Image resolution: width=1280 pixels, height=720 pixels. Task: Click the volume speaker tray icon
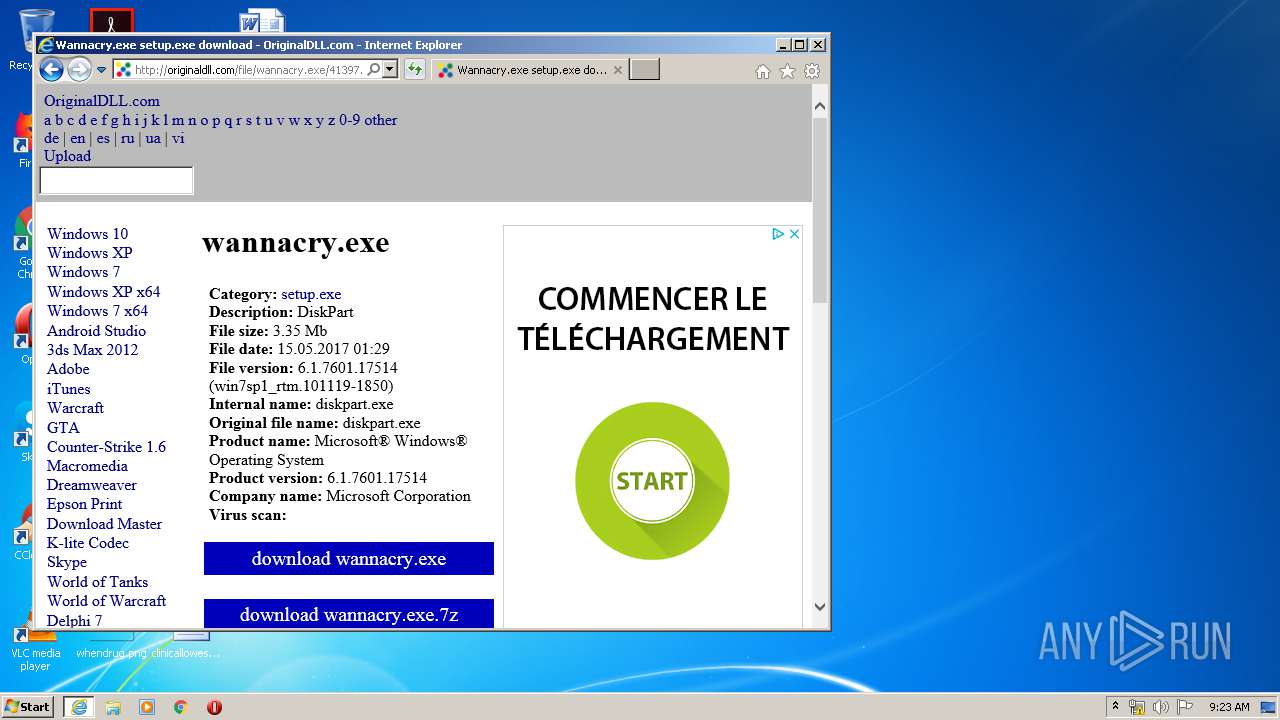1161,707
